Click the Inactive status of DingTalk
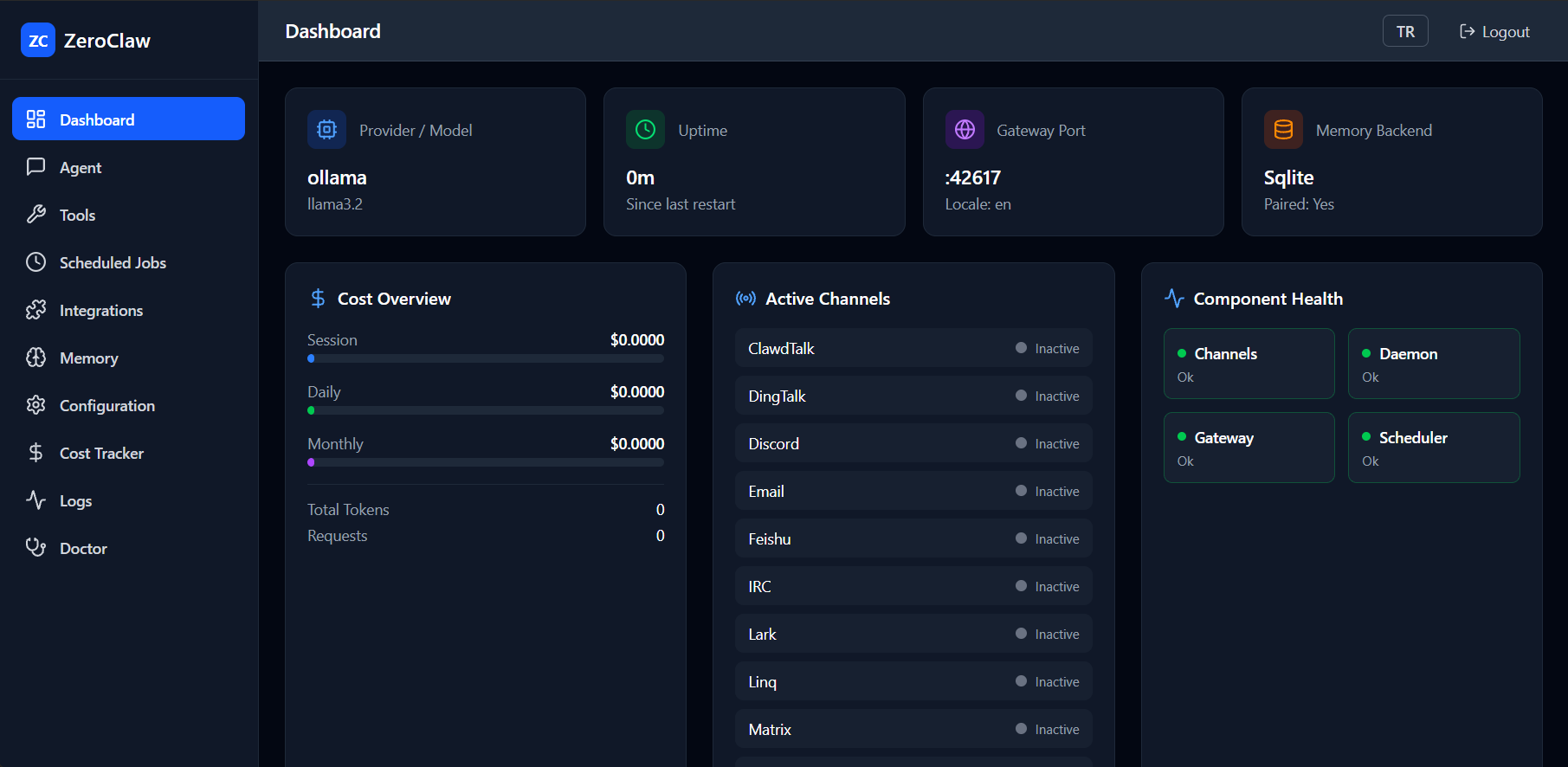This screenshot has width=1568, height=767. click(1048, 396)
